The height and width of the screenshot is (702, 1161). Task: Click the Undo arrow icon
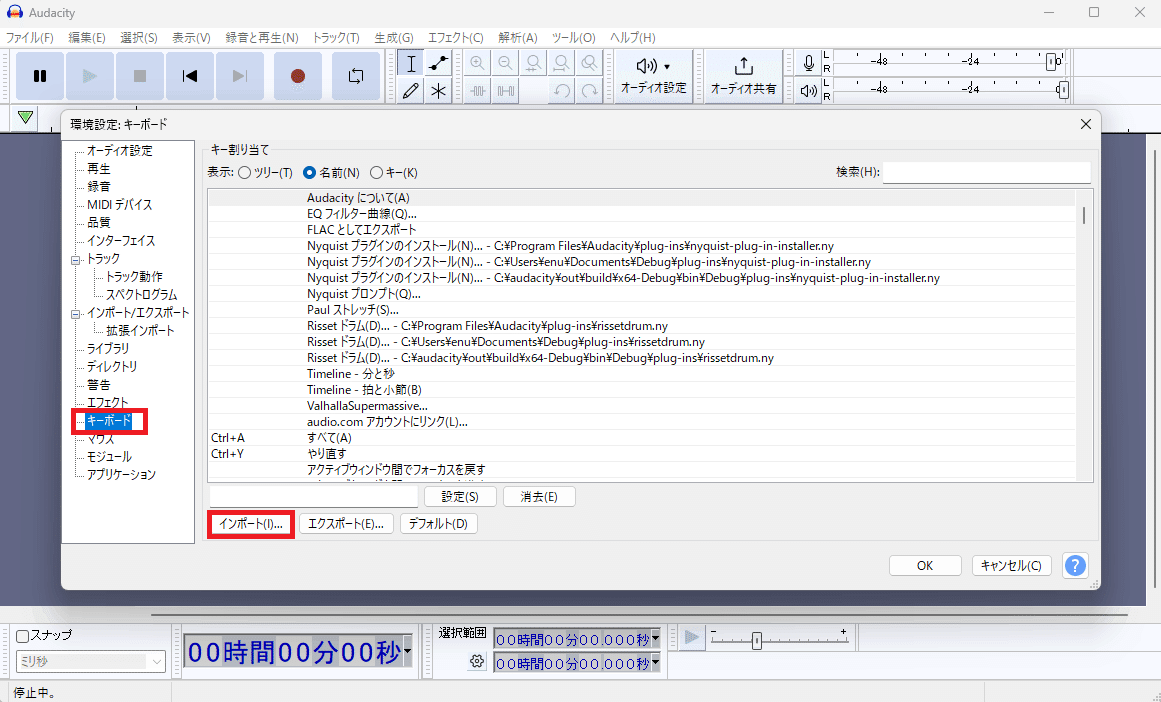click(561, 91)
